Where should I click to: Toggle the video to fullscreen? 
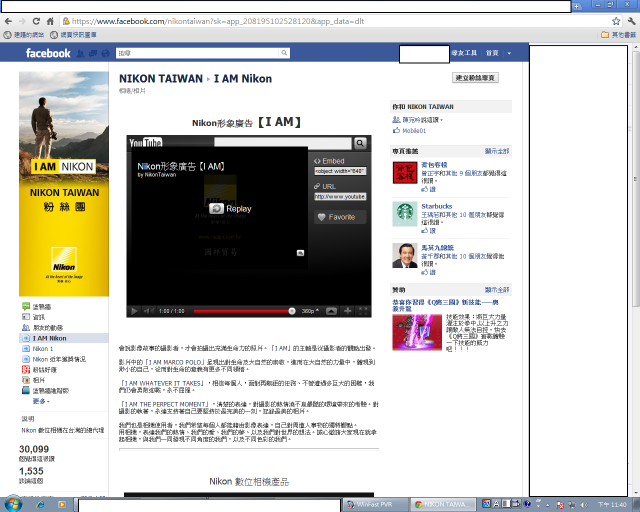363,311
